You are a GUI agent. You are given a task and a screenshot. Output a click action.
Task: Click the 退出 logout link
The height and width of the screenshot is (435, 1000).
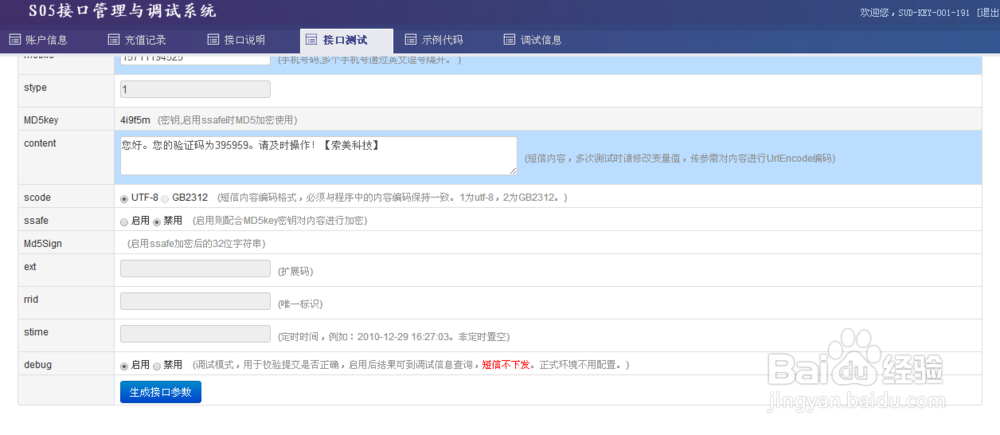click(990, 13)
